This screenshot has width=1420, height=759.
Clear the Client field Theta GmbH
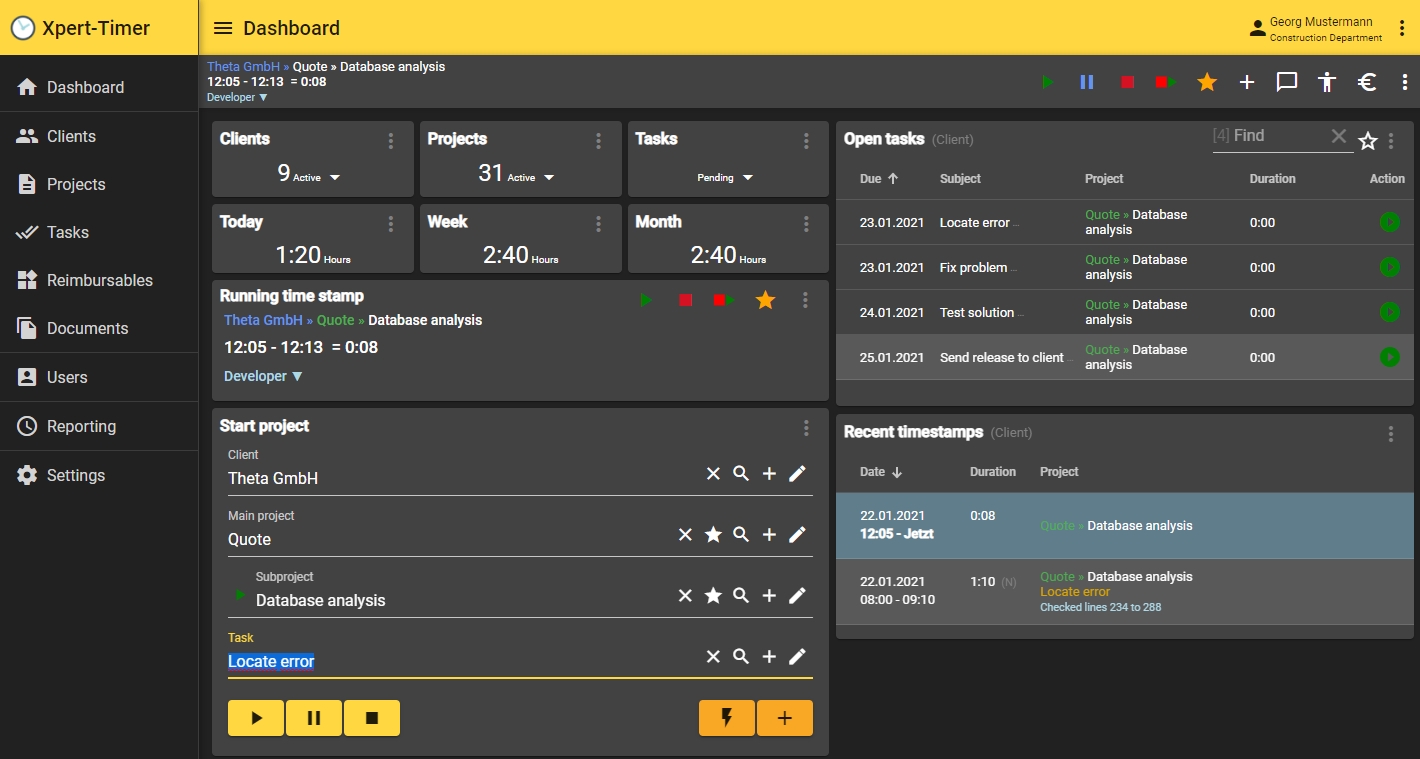click(713, 474)
